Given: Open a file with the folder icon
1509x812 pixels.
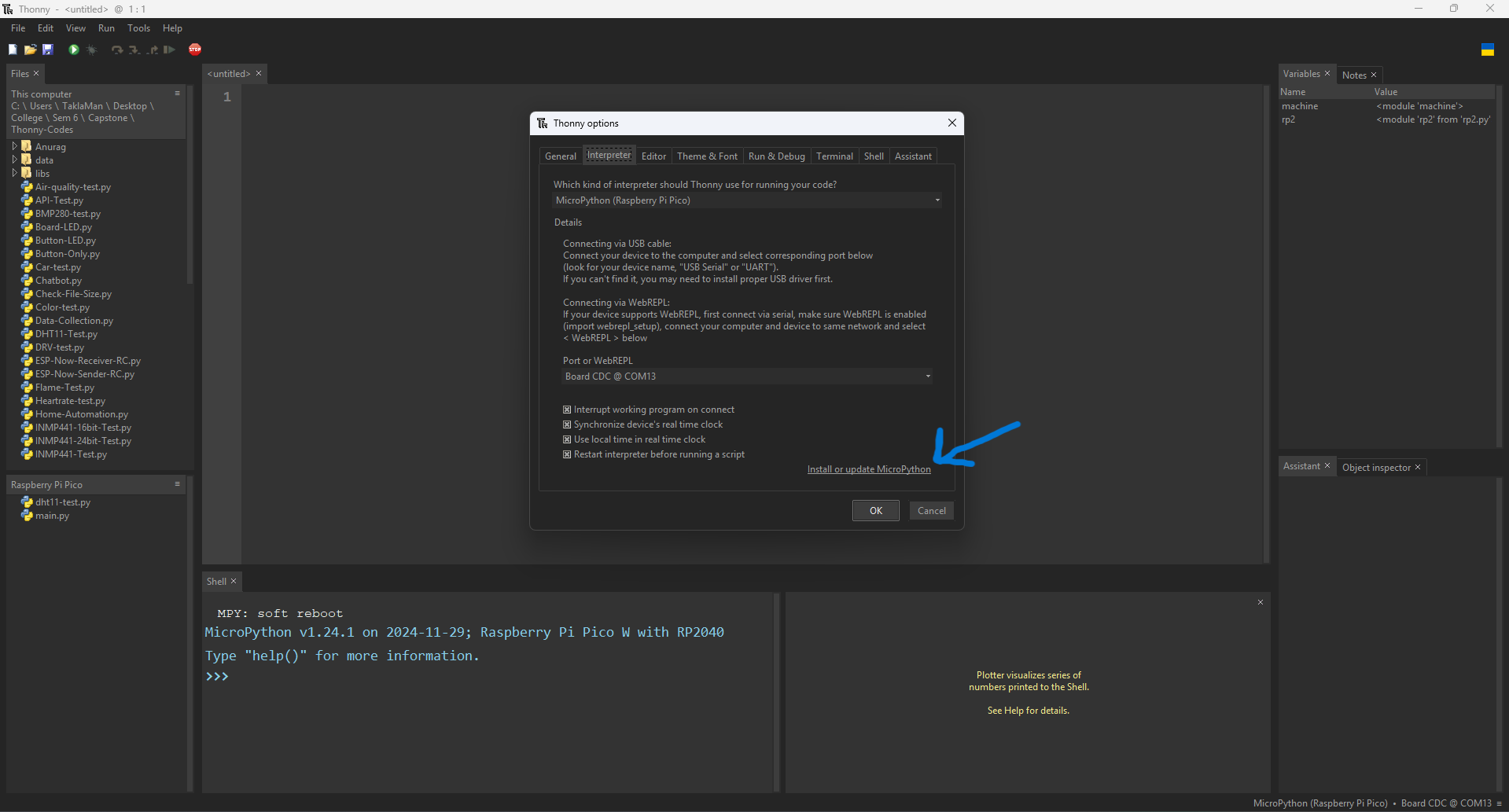Looking at the screenshot, I should [30, 50].
